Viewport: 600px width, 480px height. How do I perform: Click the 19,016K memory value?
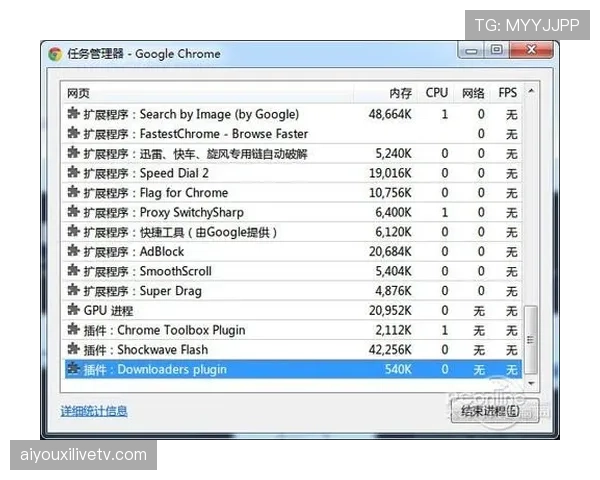tap(390, 173)
